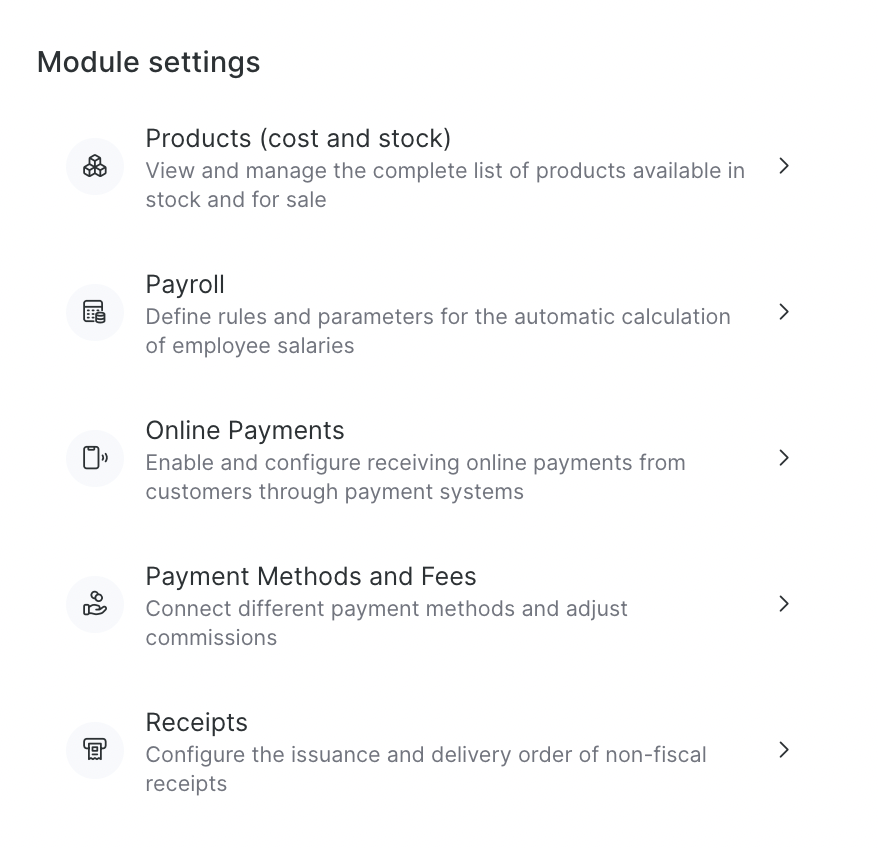Click the adjust commissions description
The width and height of the screenshot is (878, 848).
coord(386,623)
